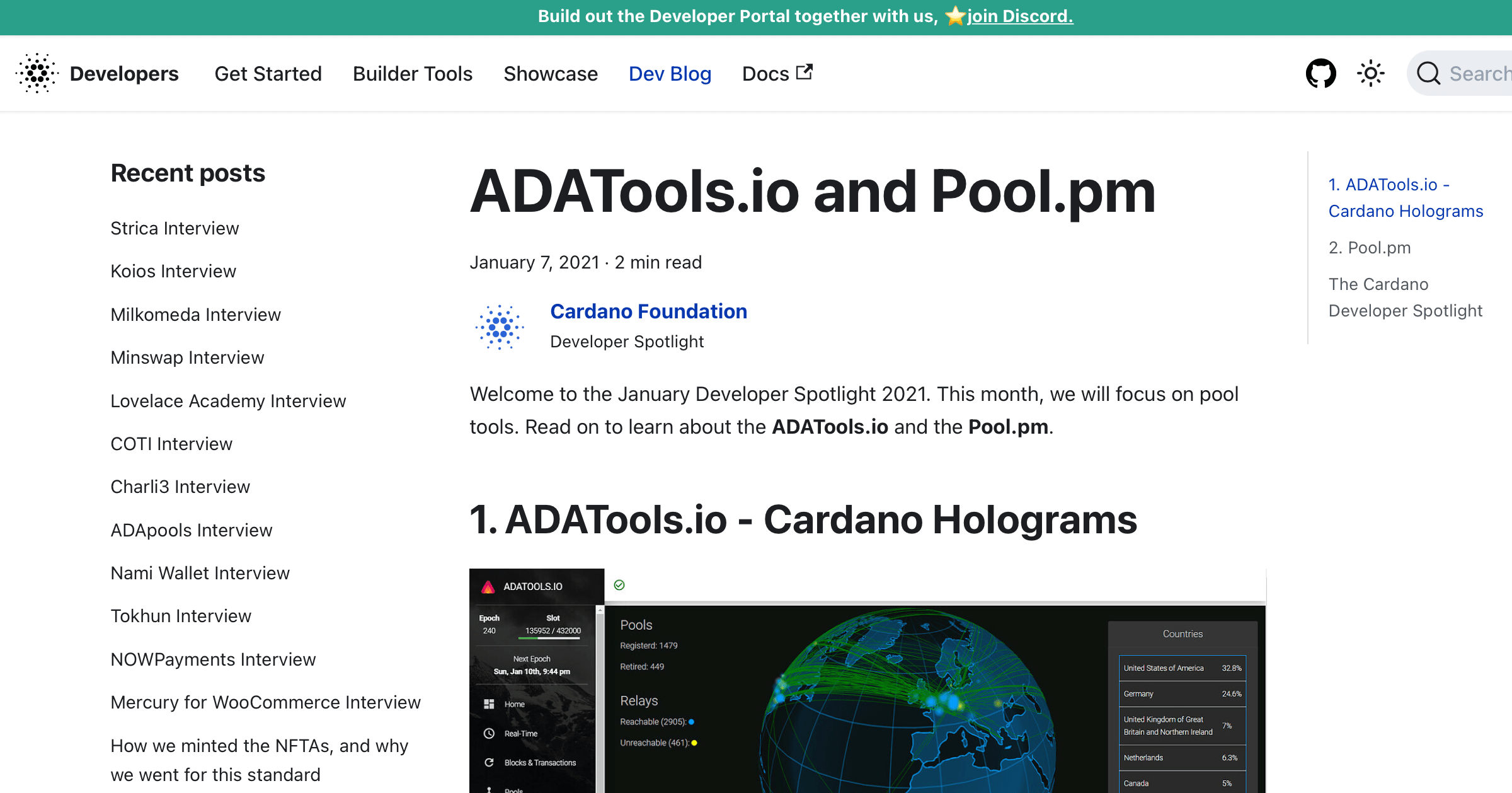
Task: Open the Developers home link
Action: 124,74
